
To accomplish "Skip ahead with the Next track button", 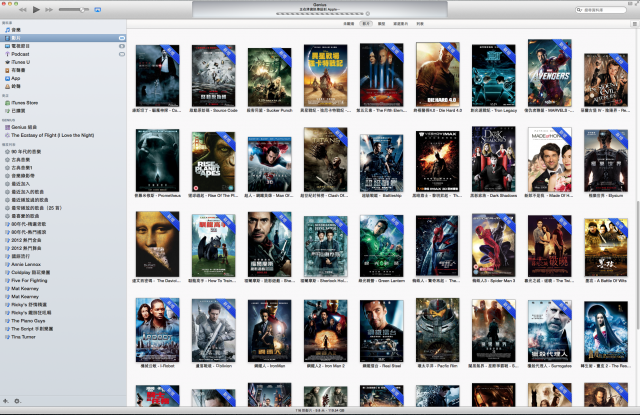I will click(x=49, y=9).
